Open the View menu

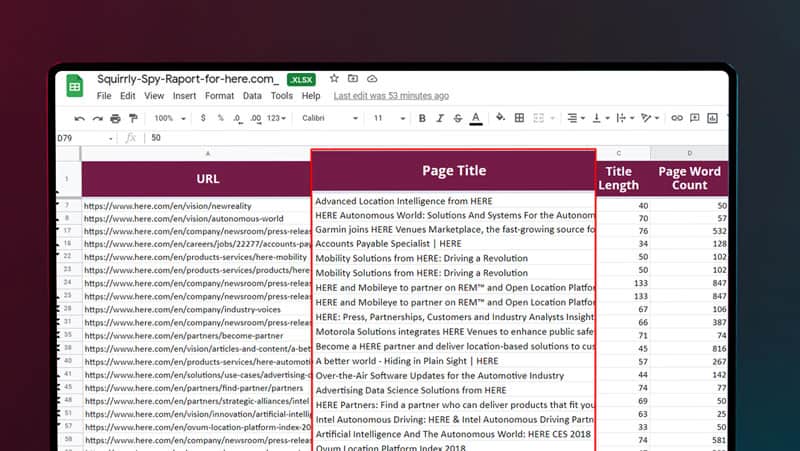154,96
